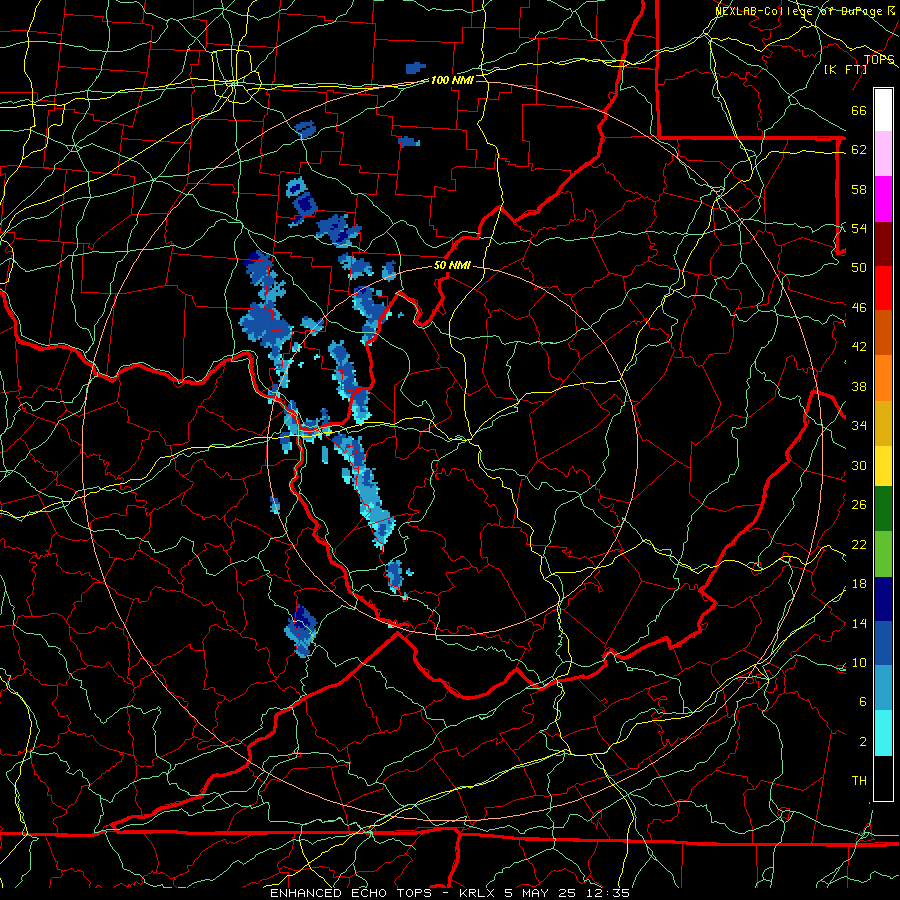Click the white swatch in the tops legend

[x=883, y=110]
